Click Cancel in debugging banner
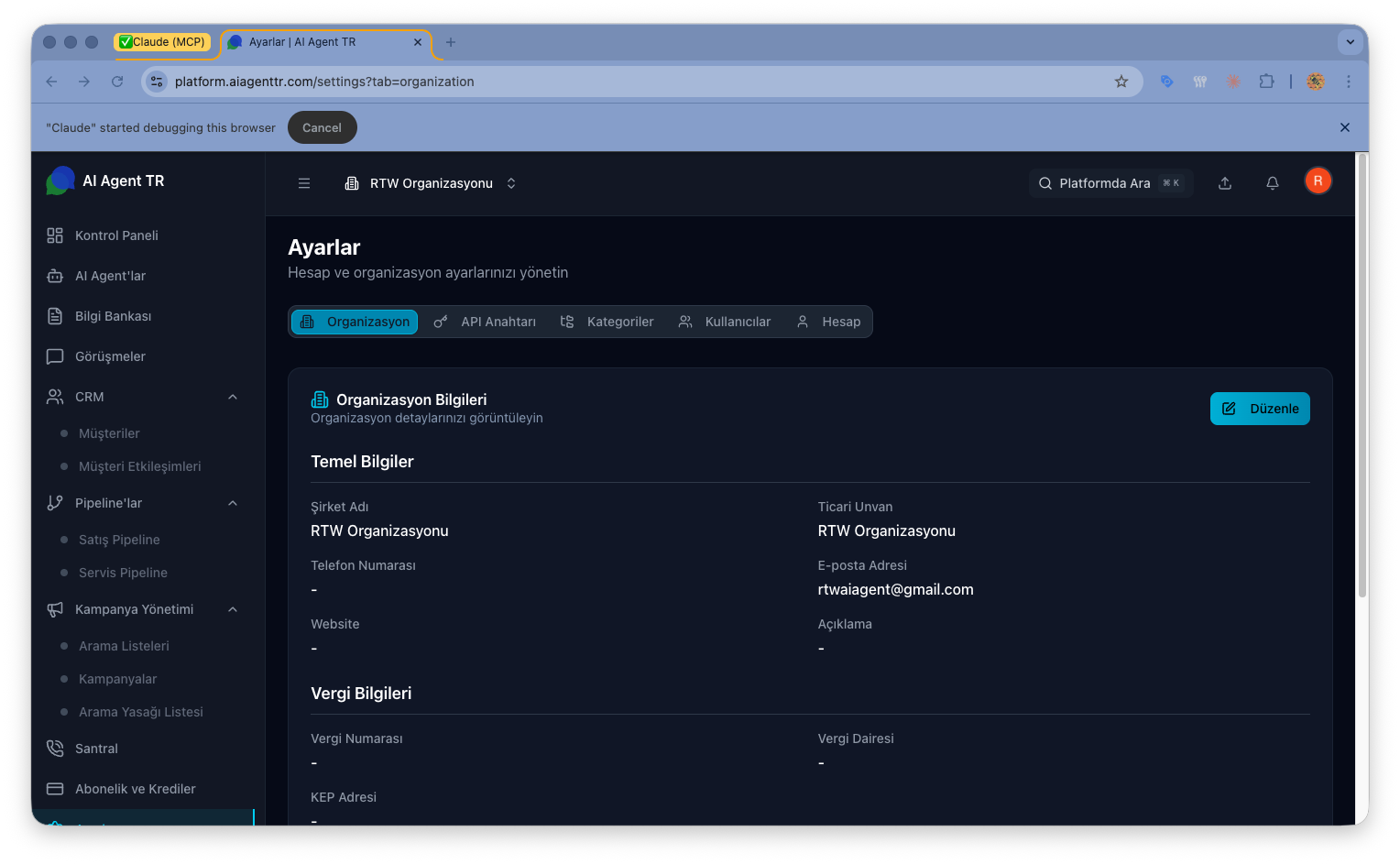Screen dimensions: 1400x864 pos(322,127)
